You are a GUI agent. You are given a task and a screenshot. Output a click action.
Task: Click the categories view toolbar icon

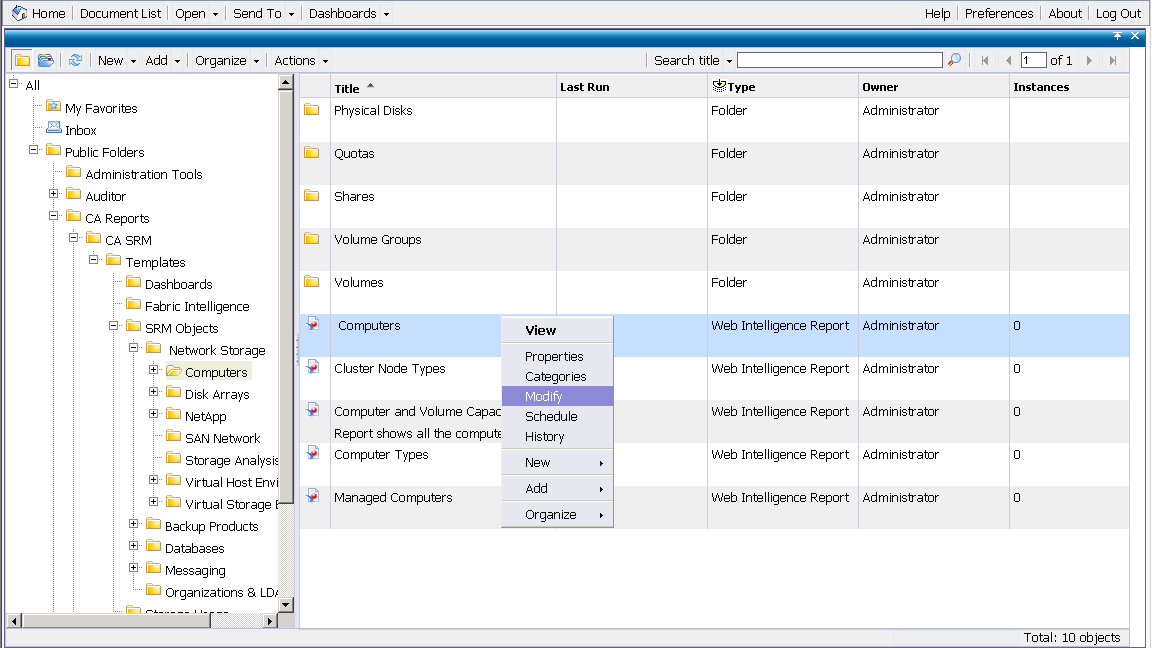(x=46, y=60)
